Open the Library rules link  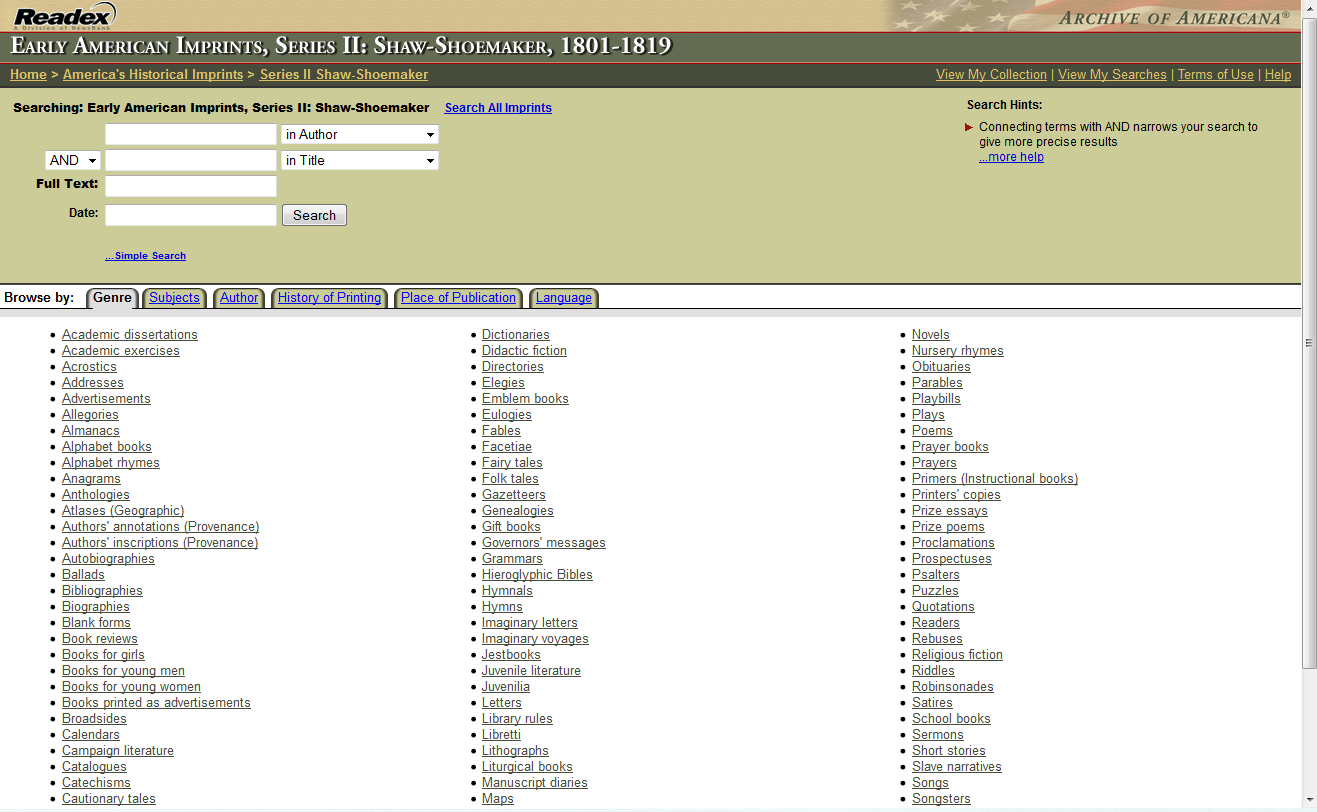[x=517, y=719]
